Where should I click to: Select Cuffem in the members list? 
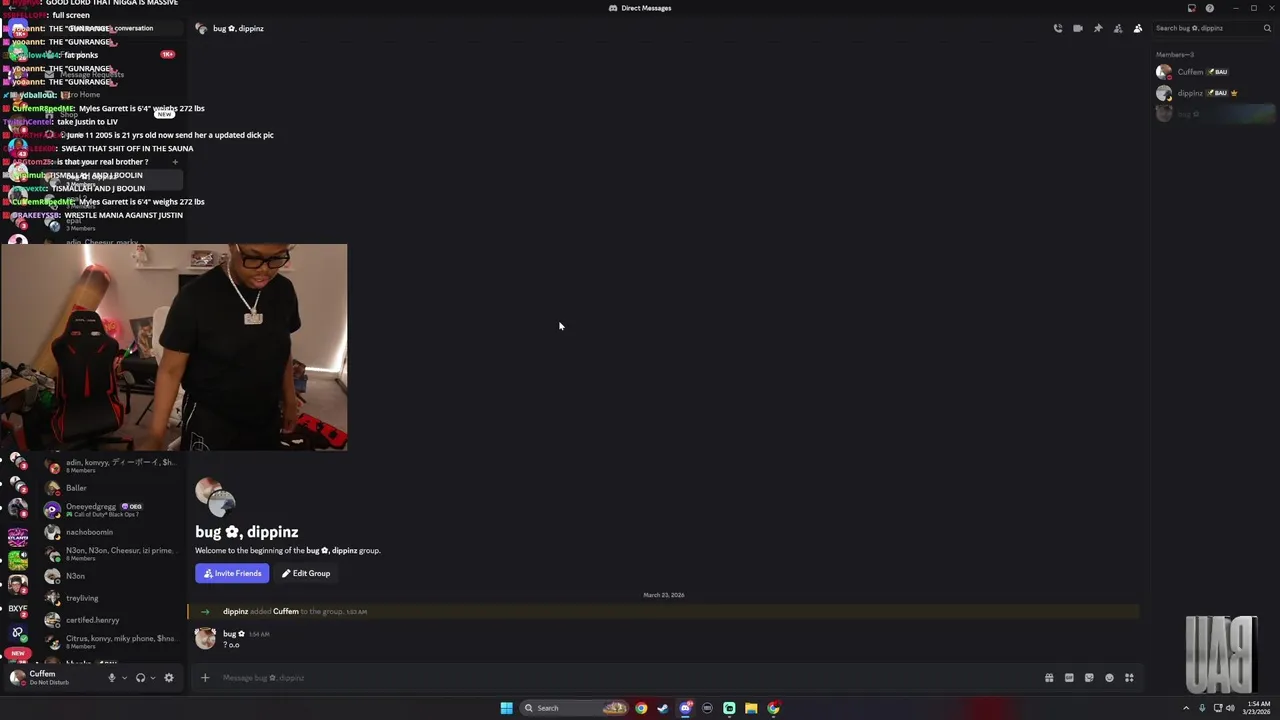pos(1215,72)
